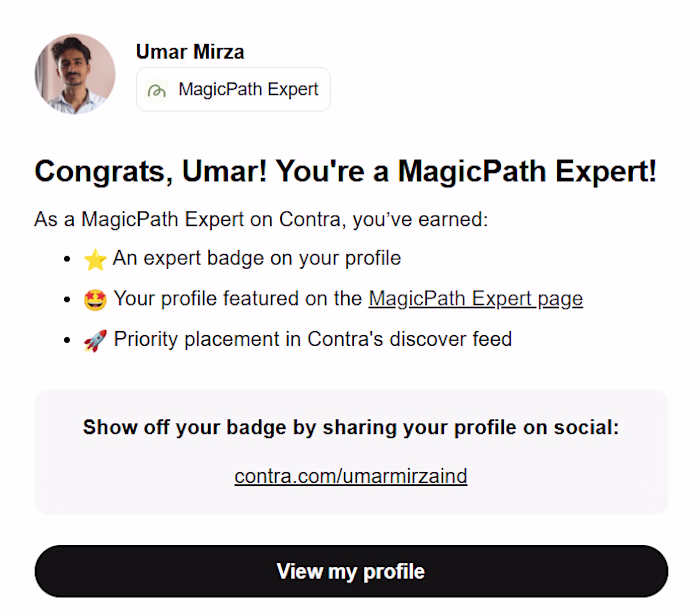Click the bullet dot before the star emoji
Viewport: 700px width, 616px height.
coord(68,260)
